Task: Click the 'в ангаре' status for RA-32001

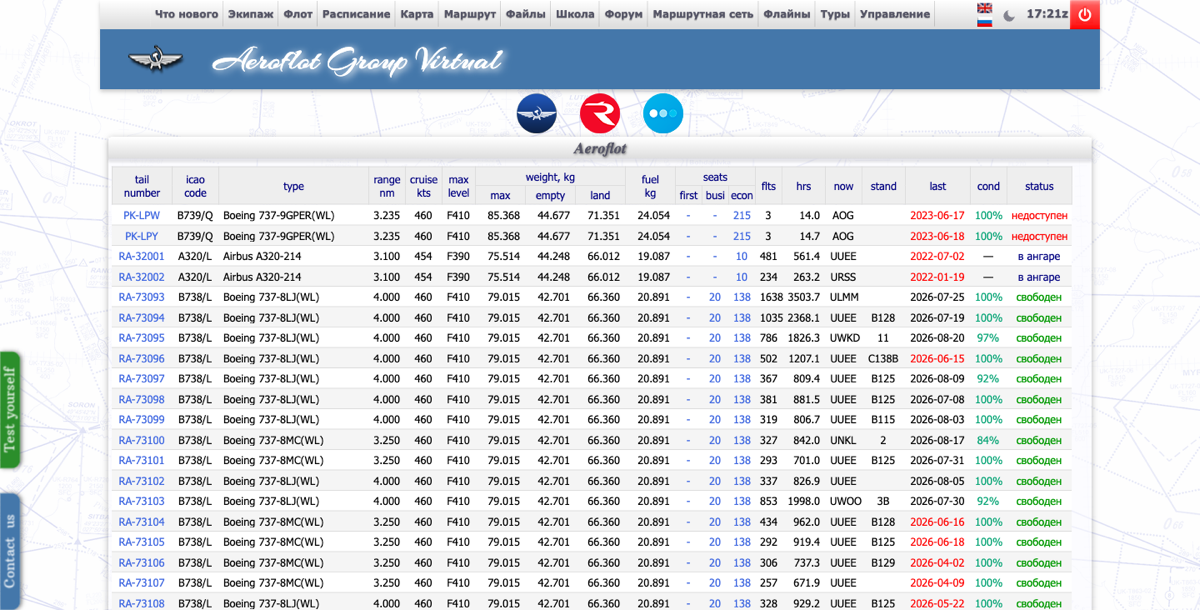Action: point(1039,257)
